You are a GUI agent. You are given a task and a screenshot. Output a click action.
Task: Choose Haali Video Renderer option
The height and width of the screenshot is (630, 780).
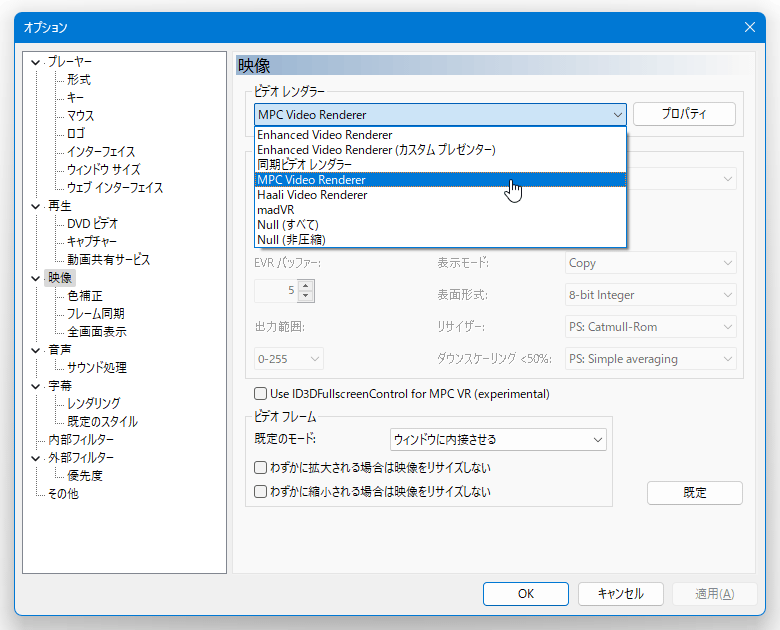point(440,195)
